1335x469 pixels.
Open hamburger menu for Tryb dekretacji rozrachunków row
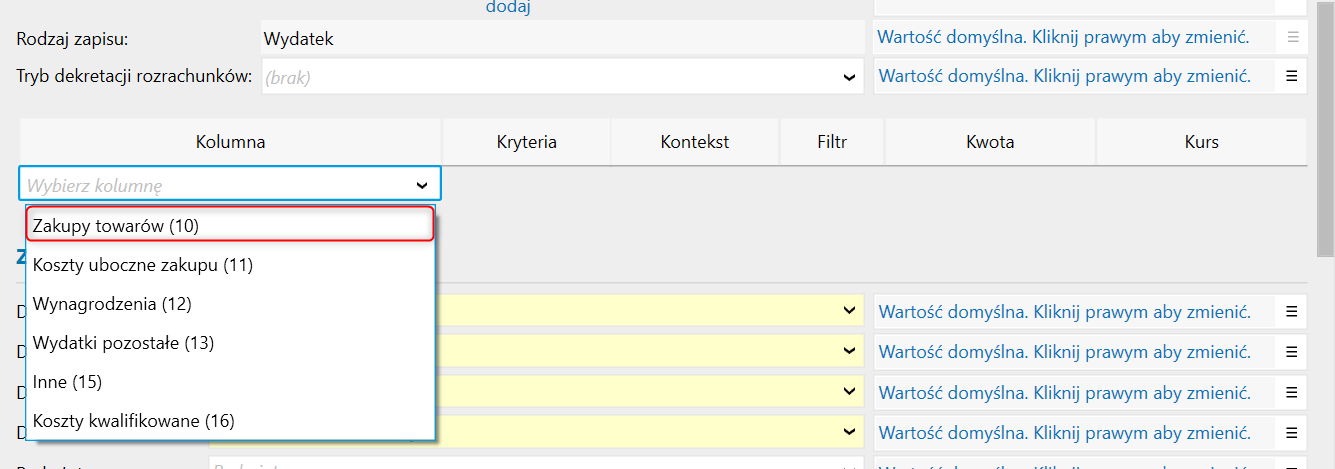pyautogui.click(x=1291, y=76)
